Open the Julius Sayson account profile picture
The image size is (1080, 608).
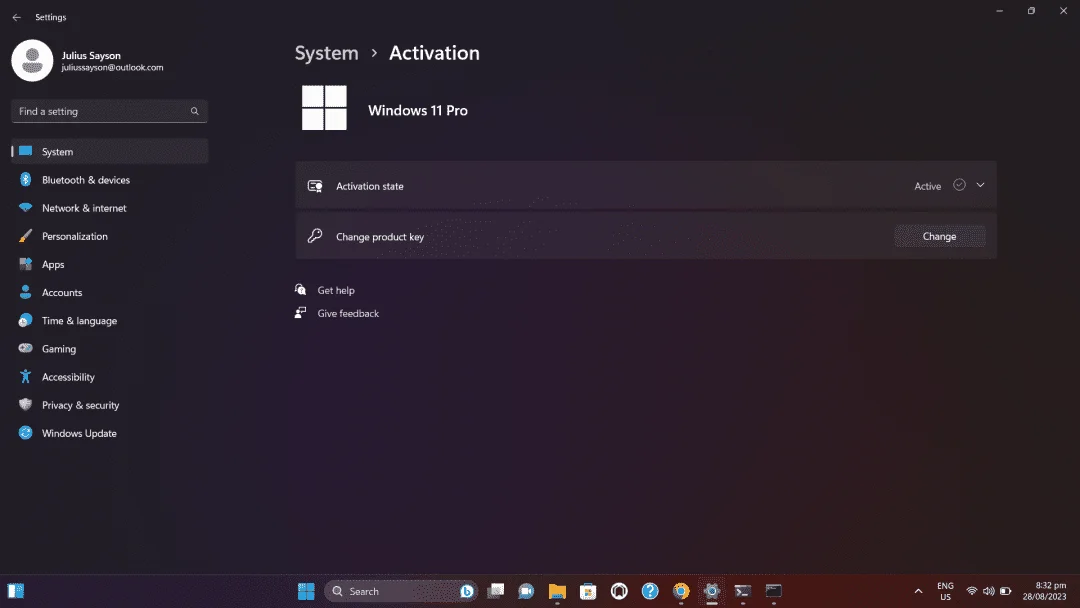point(32,61)
